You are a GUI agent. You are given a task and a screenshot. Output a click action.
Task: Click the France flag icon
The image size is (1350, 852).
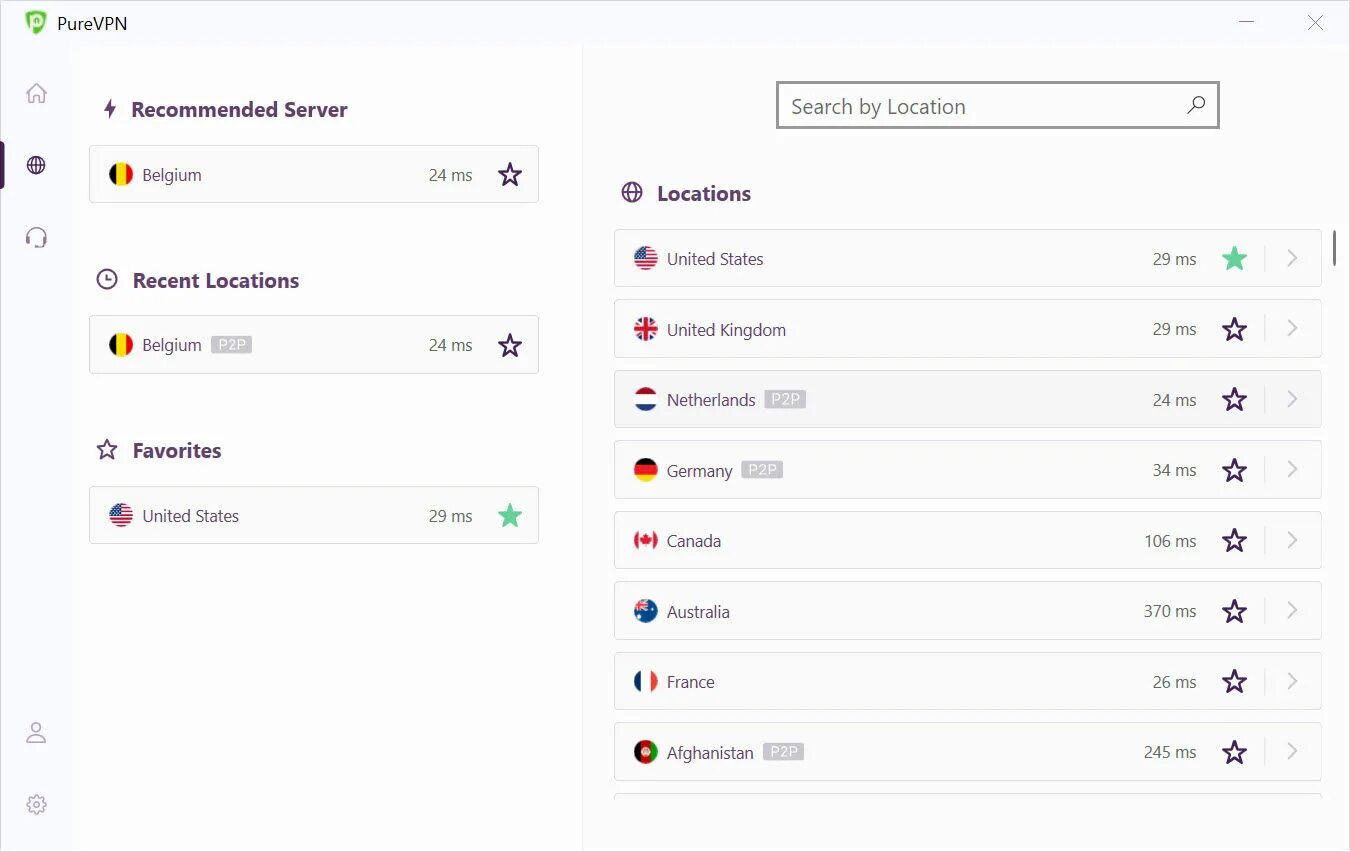pyautogui.click(x=646, y=681)
